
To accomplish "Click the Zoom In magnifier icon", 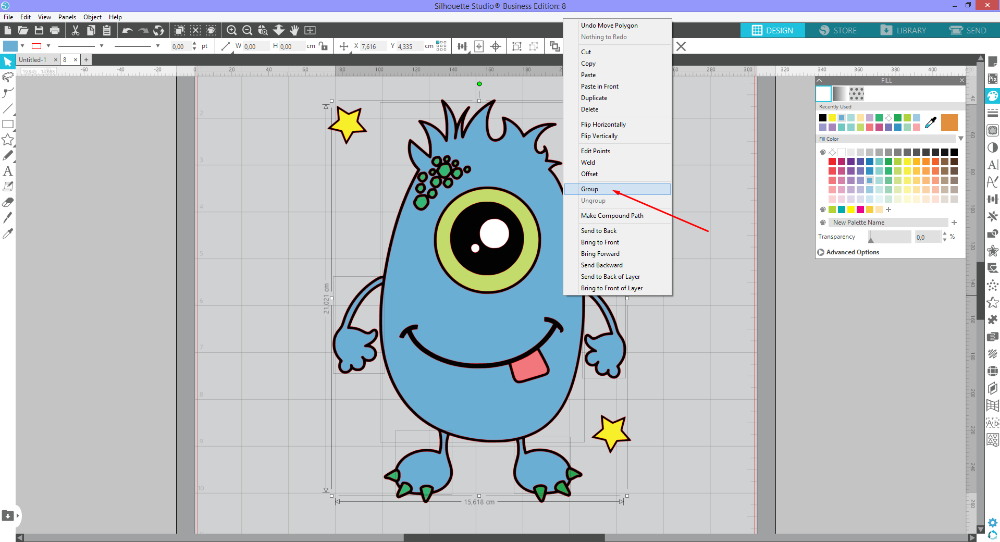I will click(x=232, y=30).
